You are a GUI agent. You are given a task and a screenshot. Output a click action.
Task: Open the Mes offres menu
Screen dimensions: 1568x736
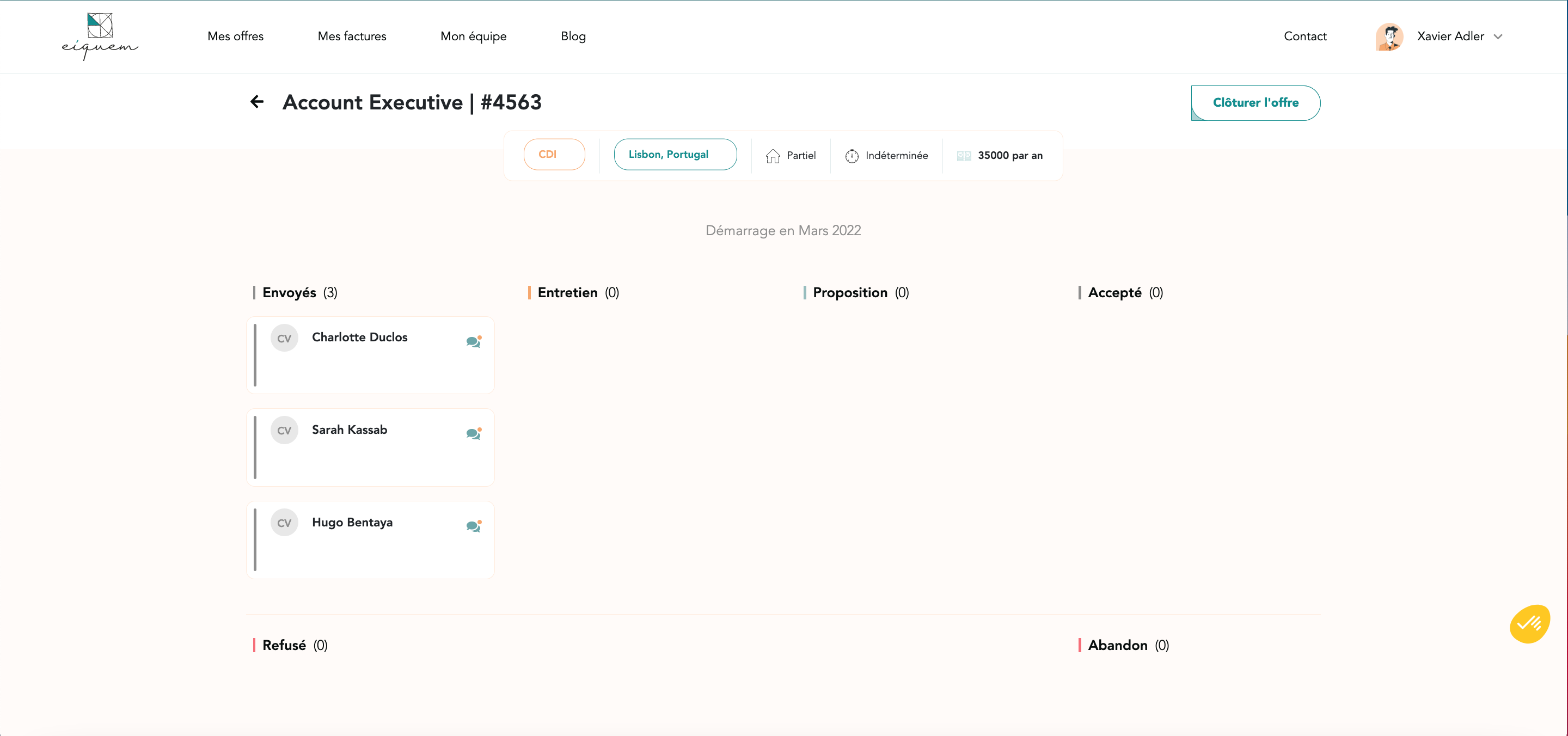pyautogui.click(x=236, y=36)
